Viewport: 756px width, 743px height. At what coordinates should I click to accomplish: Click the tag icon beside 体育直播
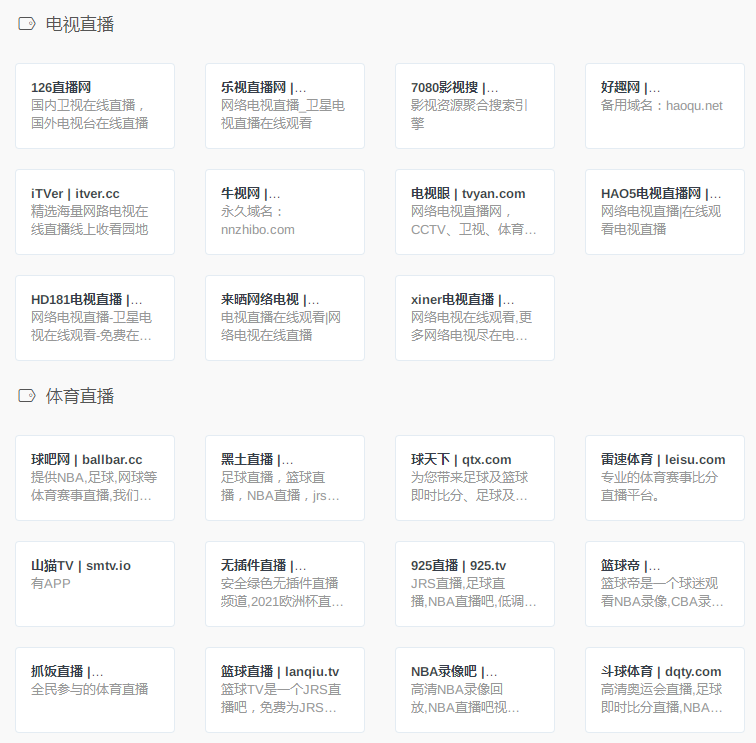pos(27,396)
